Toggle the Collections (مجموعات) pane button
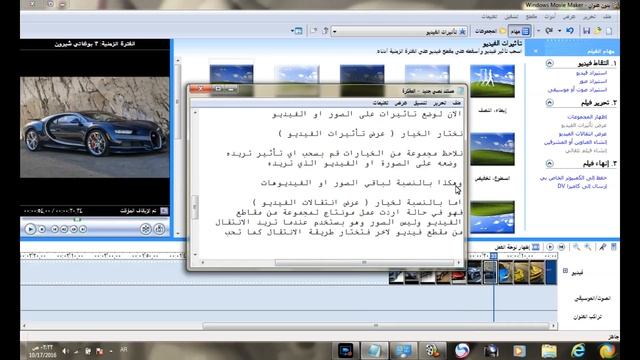The height and width of the screenshot is (360, 640). (490, 31)
